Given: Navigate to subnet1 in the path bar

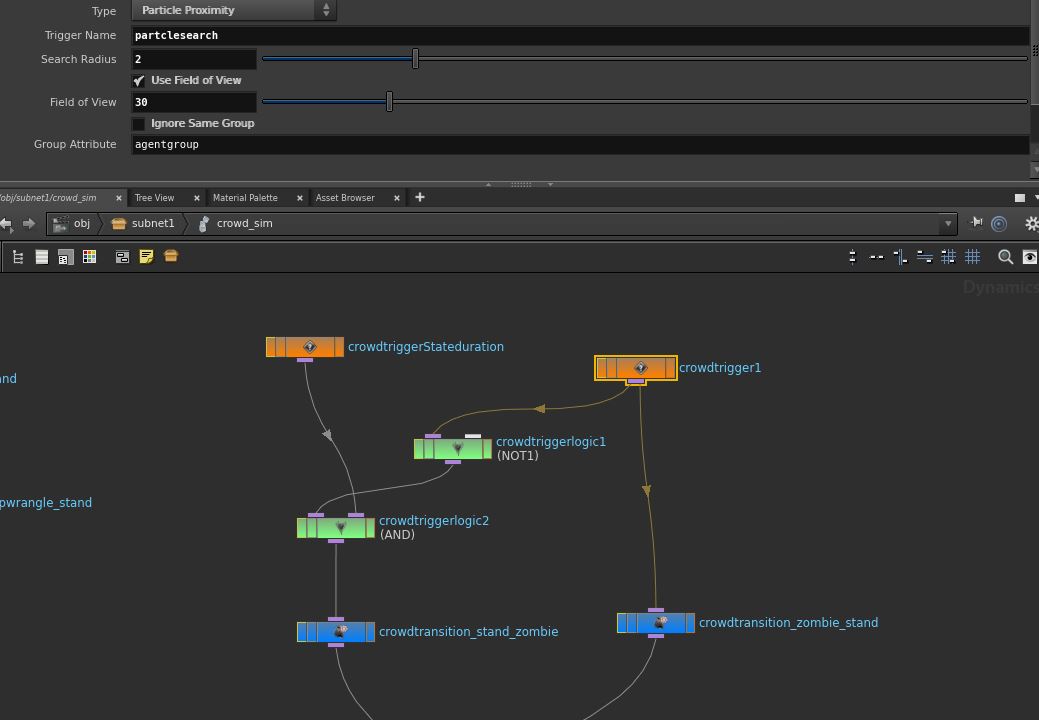Looking at the screenshot, I should pyautogui.click(x=143, y=224).
